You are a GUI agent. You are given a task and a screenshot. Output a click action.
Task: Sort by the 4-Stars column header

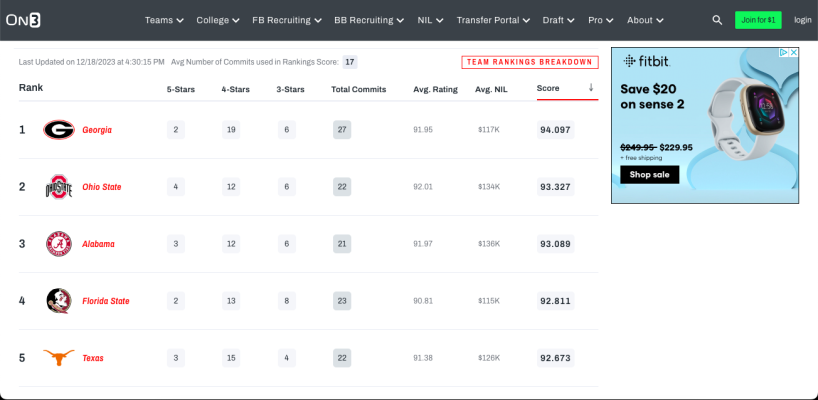235,89
